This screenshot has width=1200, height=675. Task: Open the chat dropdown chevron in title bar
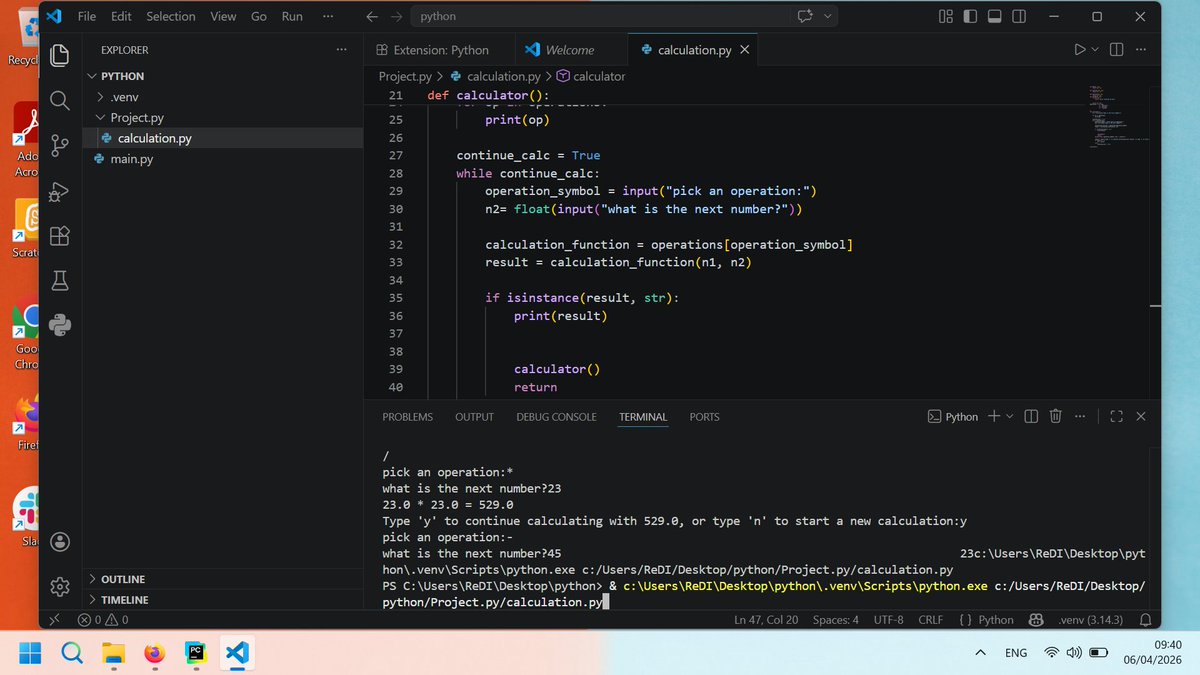click(827, 16)
